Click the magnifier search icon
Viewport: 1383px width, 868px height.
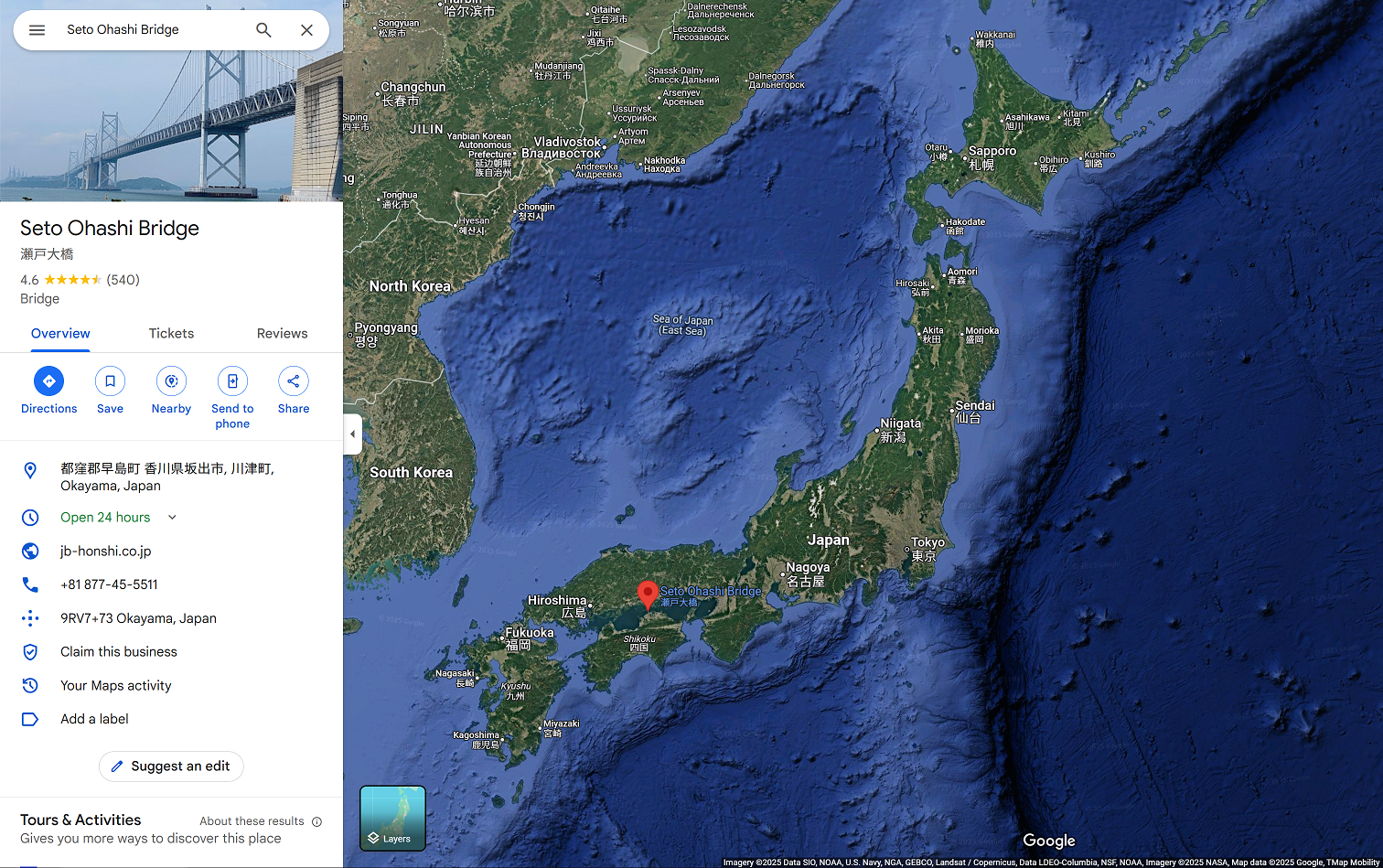click(263, 30)
